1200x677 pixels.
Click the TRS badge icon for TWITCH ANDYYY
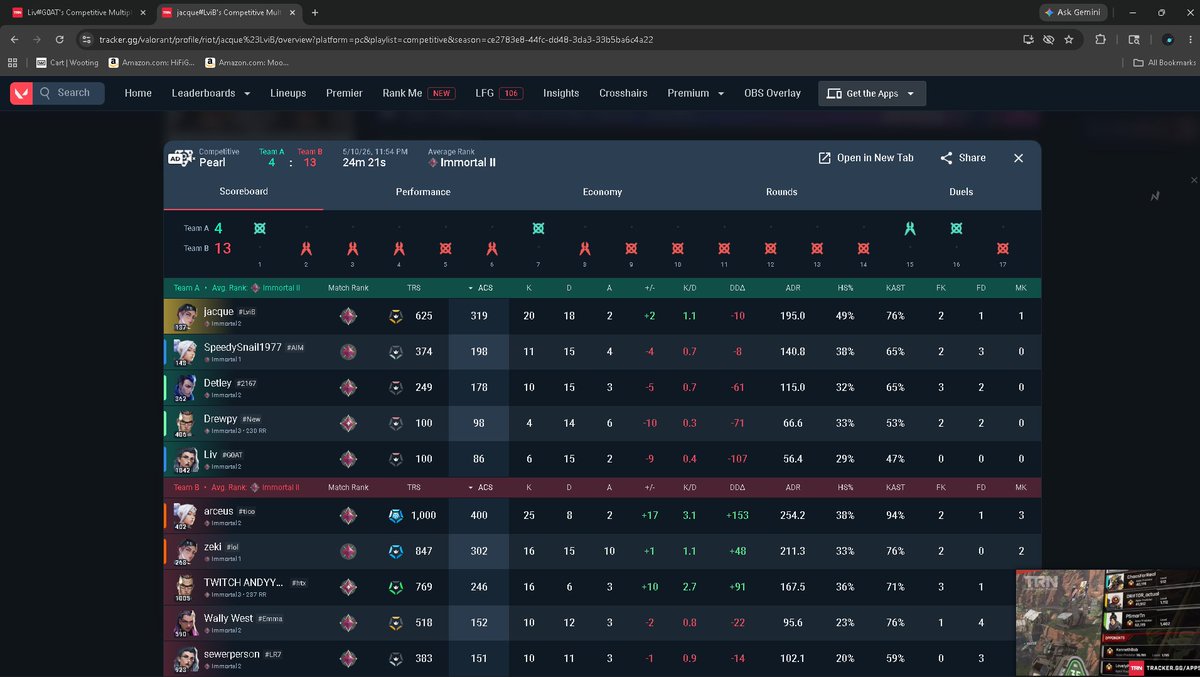click(x=396, y=587)
